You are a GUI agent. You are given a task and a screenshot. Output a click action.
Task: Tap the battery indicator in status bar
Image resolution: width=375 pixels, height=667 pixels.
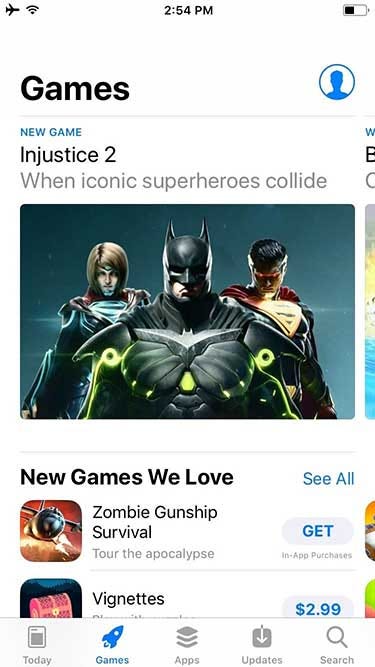pyautogui.click(x=355, y=10)
